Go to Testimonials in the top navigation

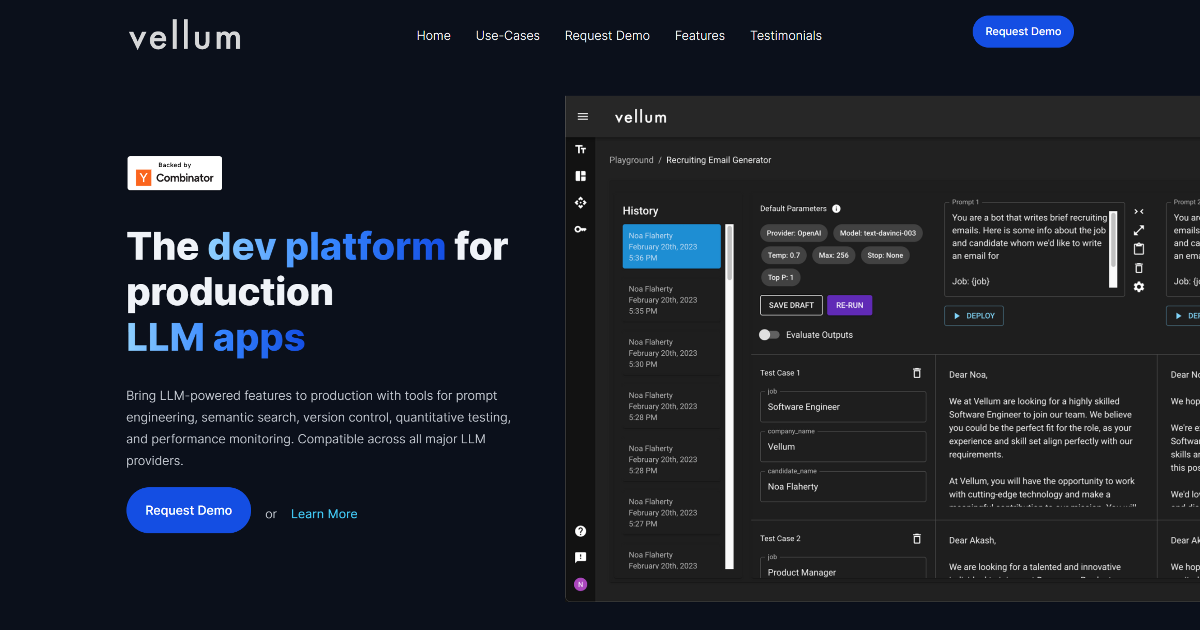point(786,36)
